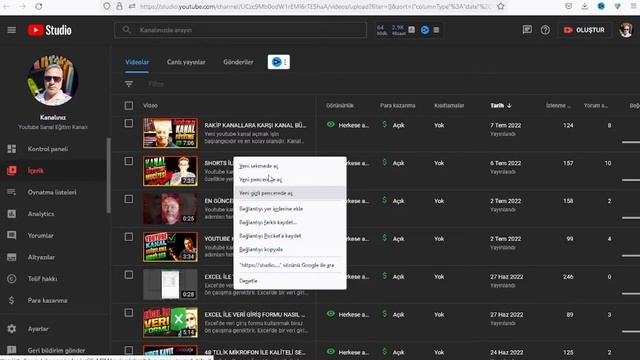The height and width of the screenshot is (360, 640).
Task: Check the YOUTUBE KANAL video row checkbox
Action: tap(129, 237)
